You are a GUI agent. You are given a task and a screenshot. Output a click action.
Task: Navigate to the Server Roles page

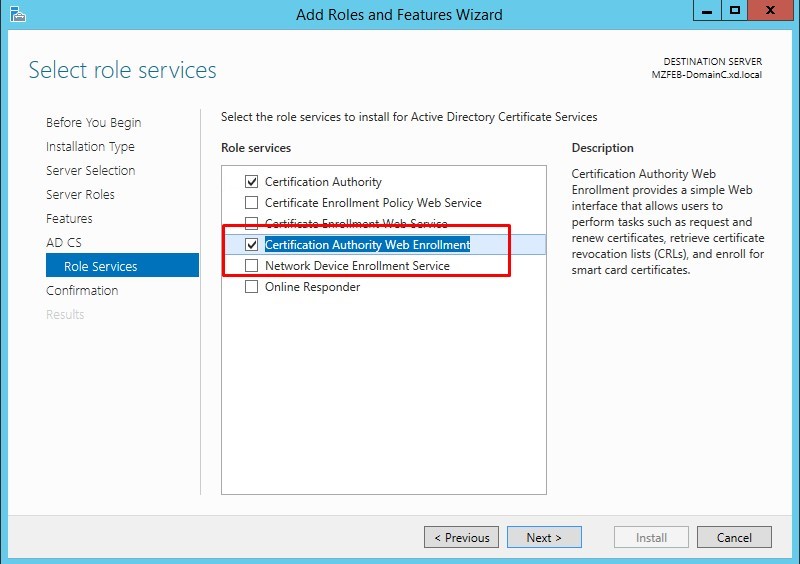click(80, 195)
